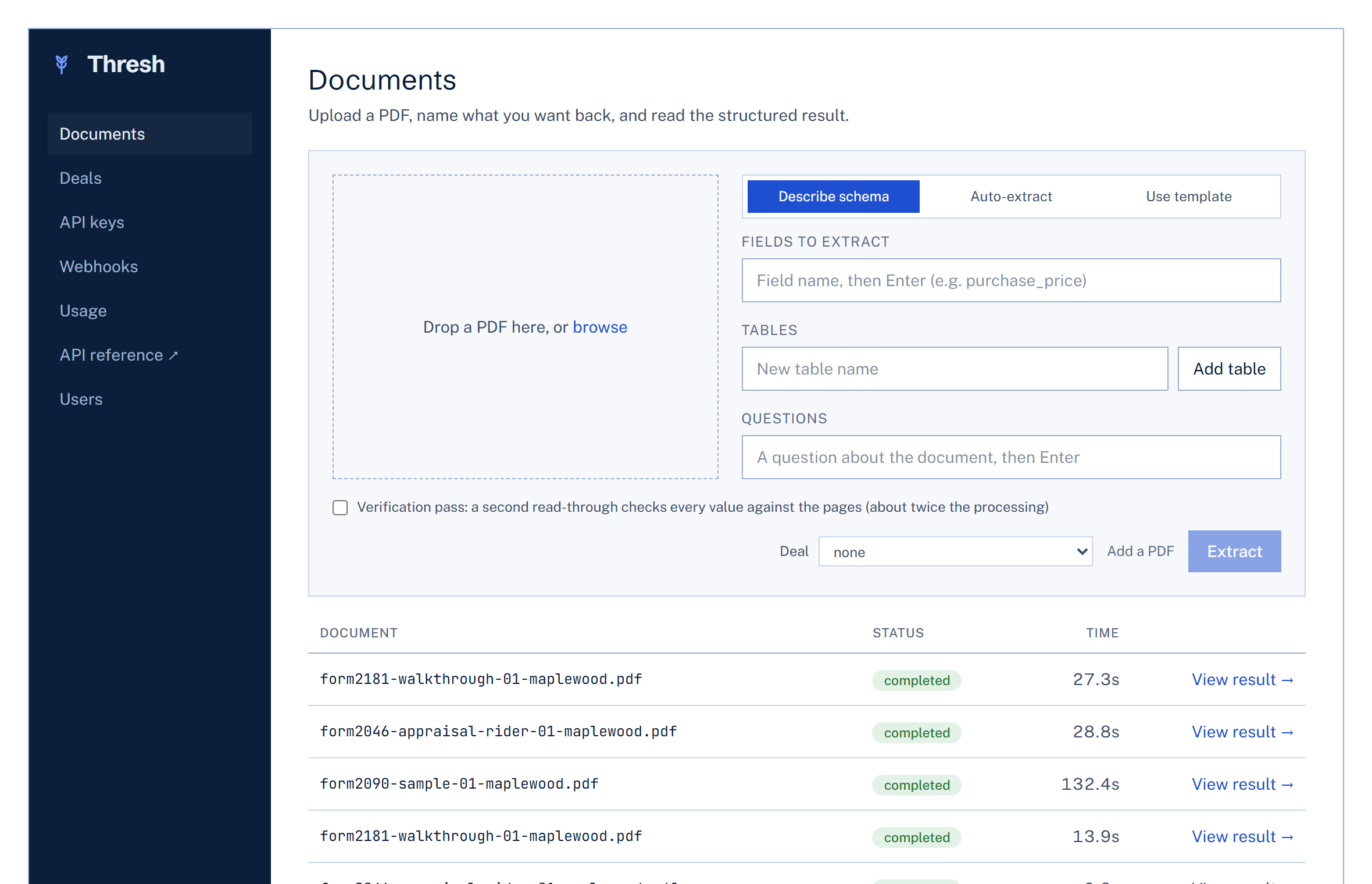The image size is (1372, 884).
Task: Switch to Use template tab
Action: (1188, 197)
